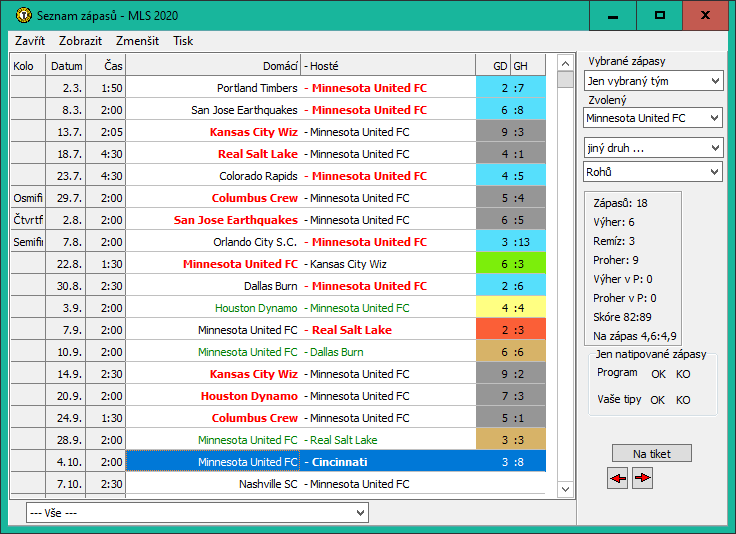The width and height of the screenshot is (736, 534).
Task: Close the Seznam zápasů window
Action: pos(705,15)
